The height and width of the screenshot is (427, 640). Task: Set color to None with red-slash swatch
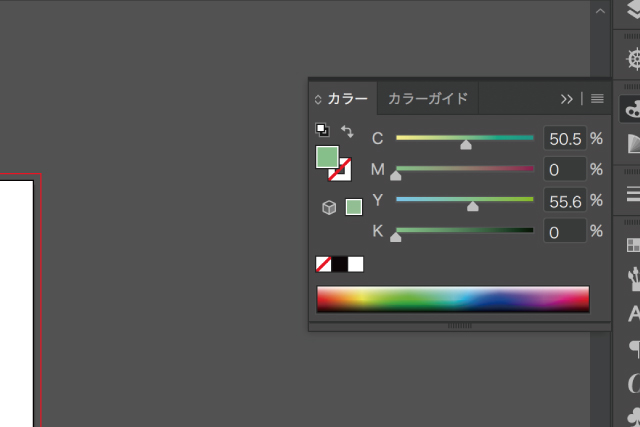pyautogui.click(x=324, y=264)
